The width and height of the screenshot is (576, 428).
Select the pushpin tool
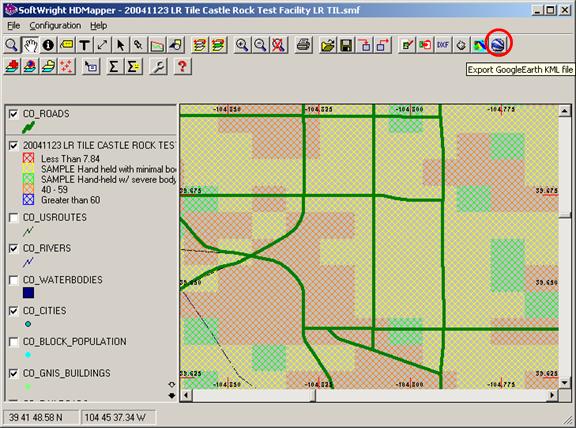click(138, 45)
